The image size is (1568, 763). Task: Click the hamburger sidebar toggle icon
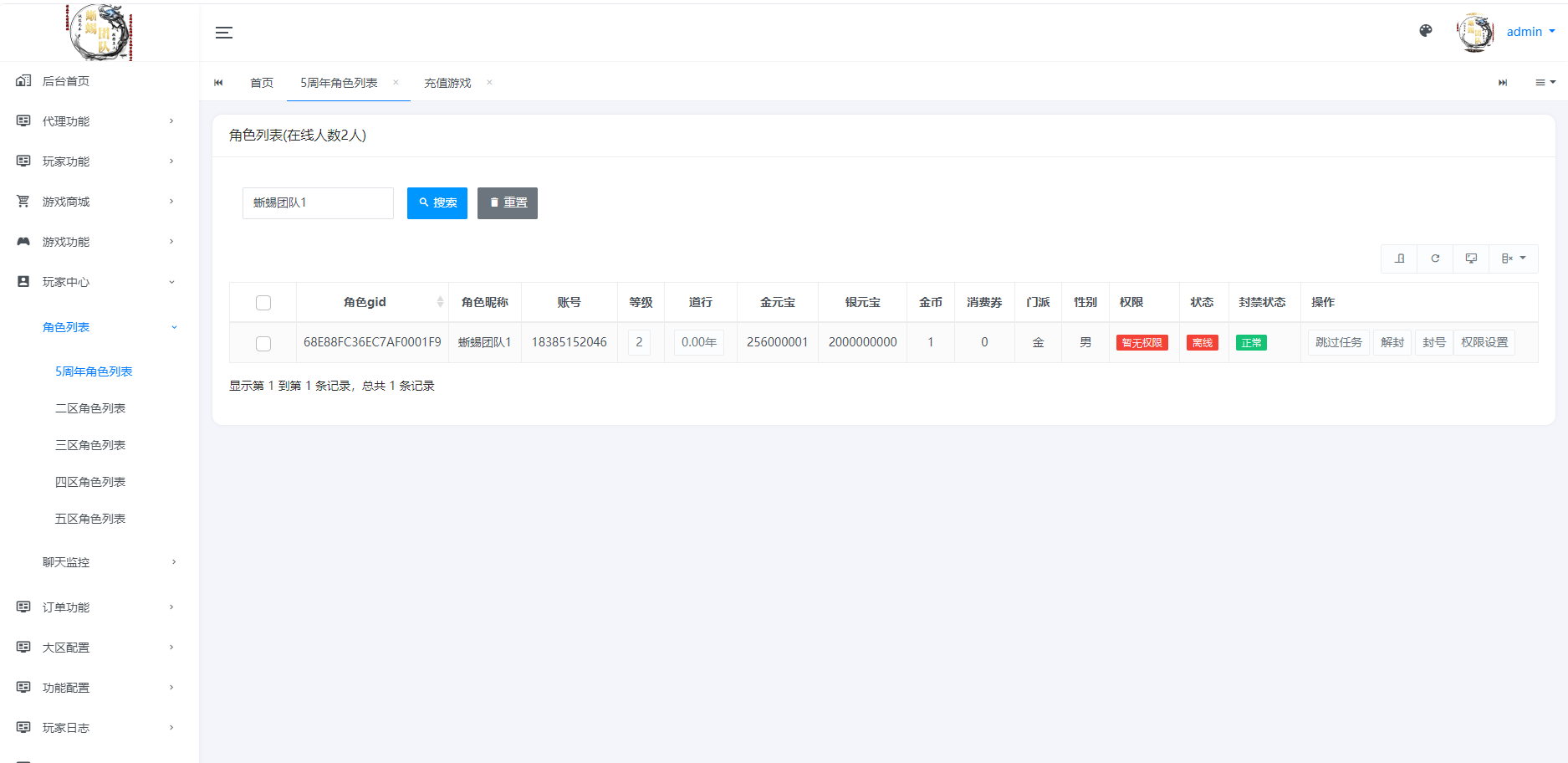223,33
